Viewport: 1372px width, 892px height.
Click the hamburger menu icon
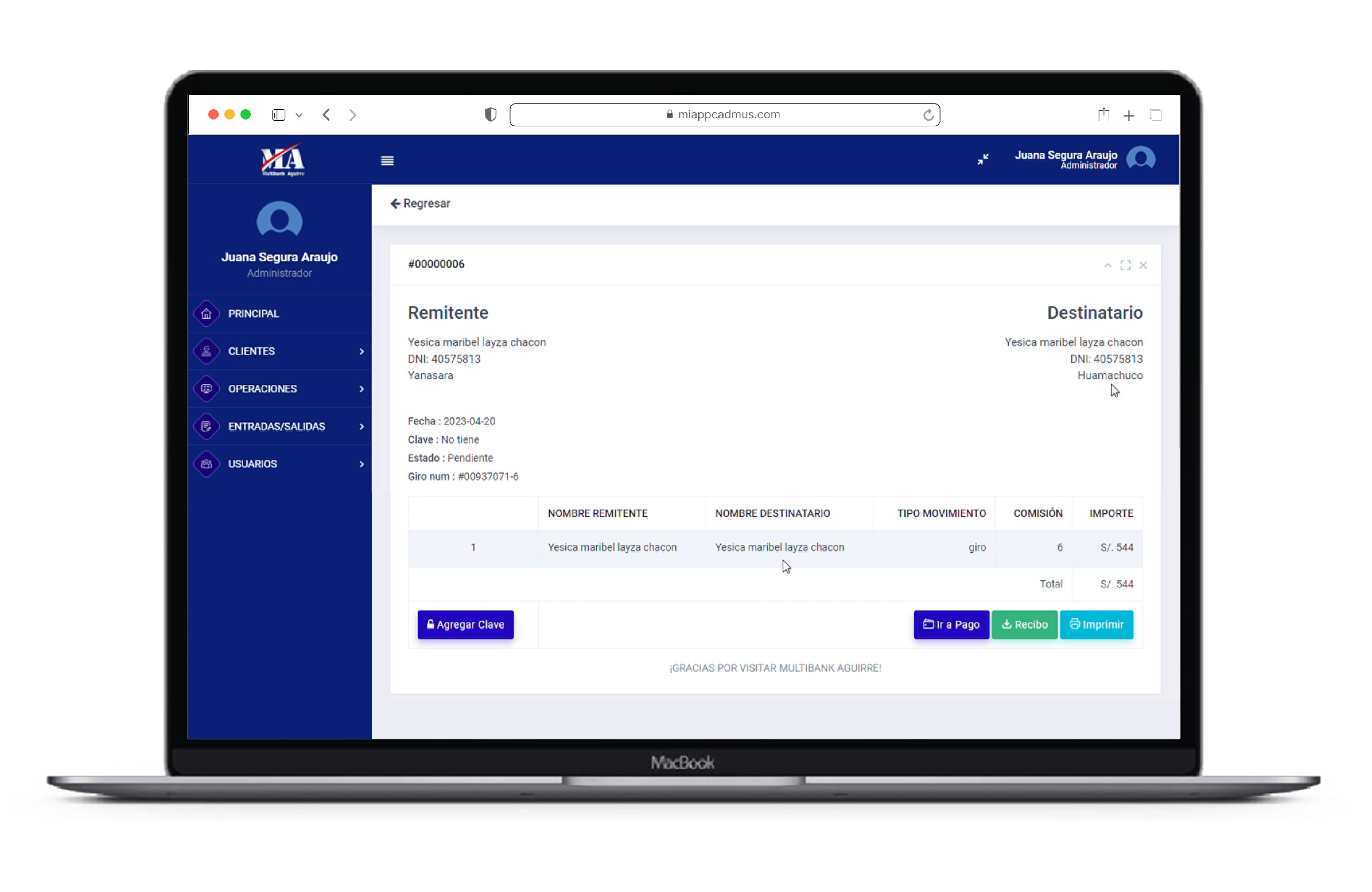pos(387,161)
